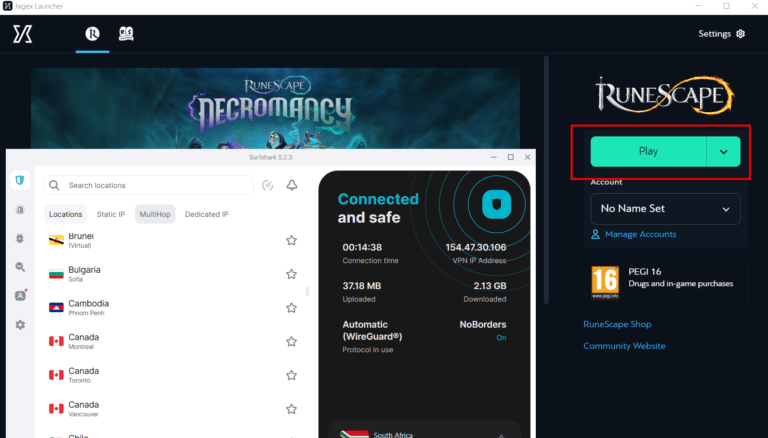Click the RuneScape Necromancy banner image
Image resolution: width=768 pixels, height=438 pixels.
click(275, 108)
